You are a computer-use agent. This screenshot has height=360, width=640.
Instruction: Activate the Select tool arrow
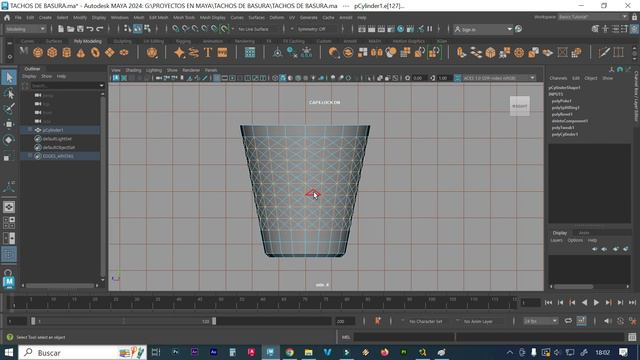pyautogui.click(x=9, y=78)
